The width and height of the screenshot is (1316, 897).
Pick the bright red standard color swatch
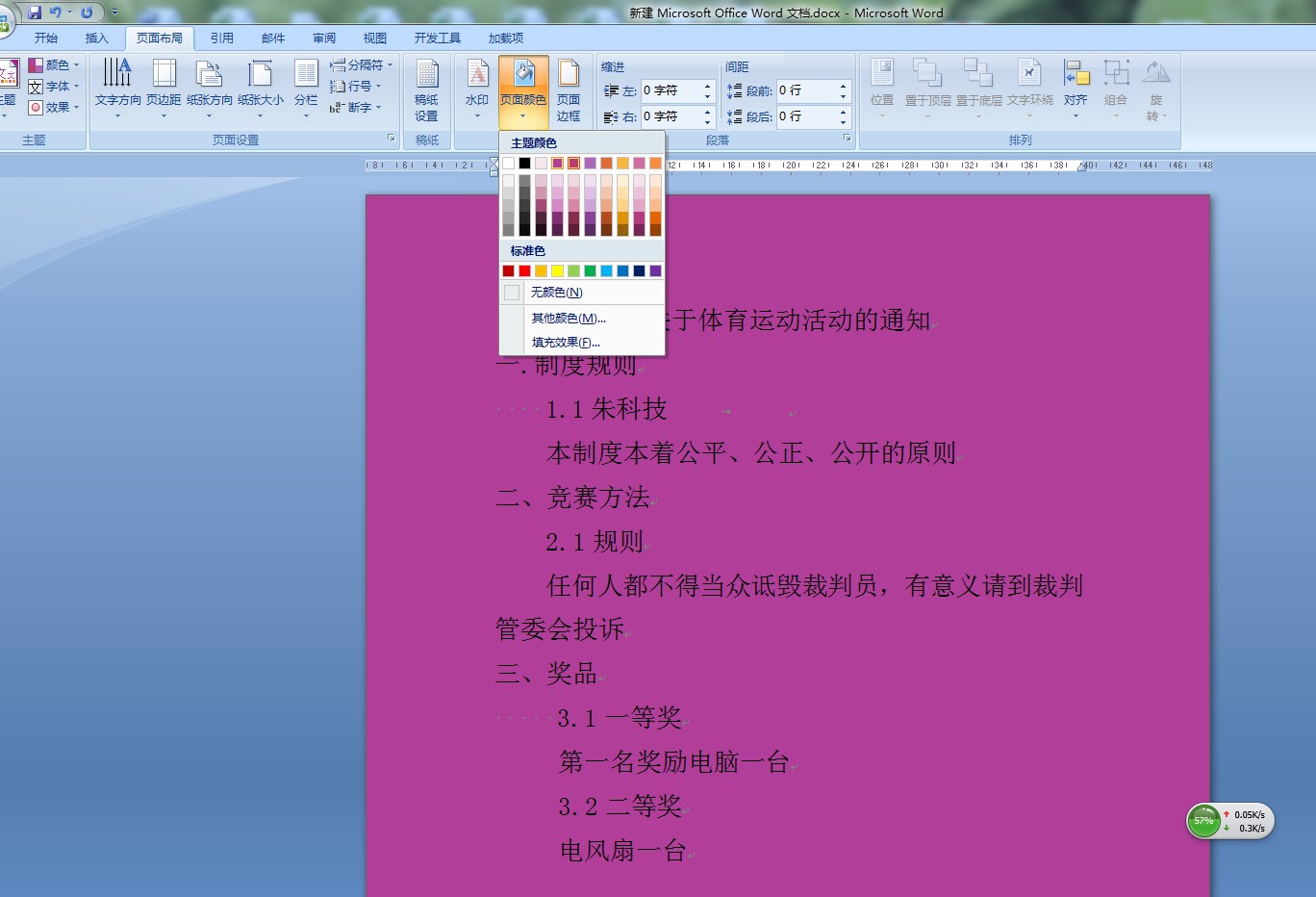524,271
